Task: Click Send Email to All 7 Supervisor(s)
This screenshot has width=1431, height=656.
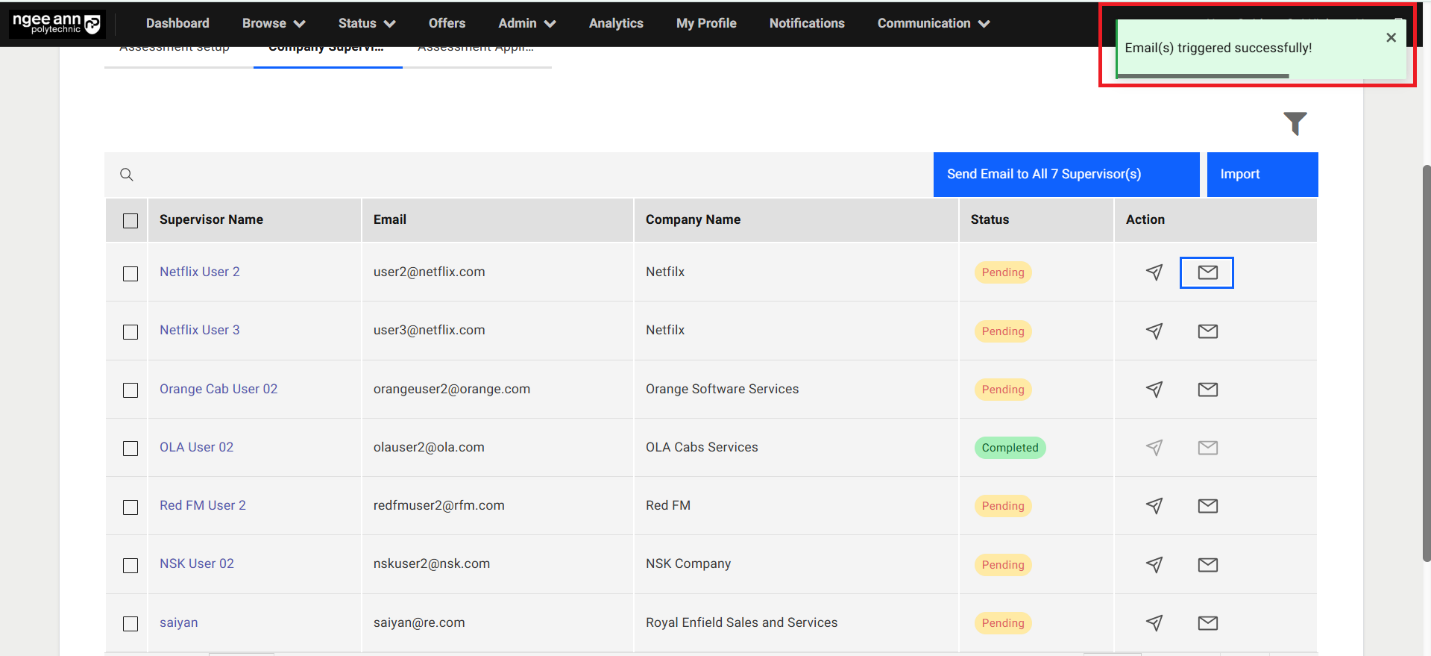Action: coord(1066,174)
